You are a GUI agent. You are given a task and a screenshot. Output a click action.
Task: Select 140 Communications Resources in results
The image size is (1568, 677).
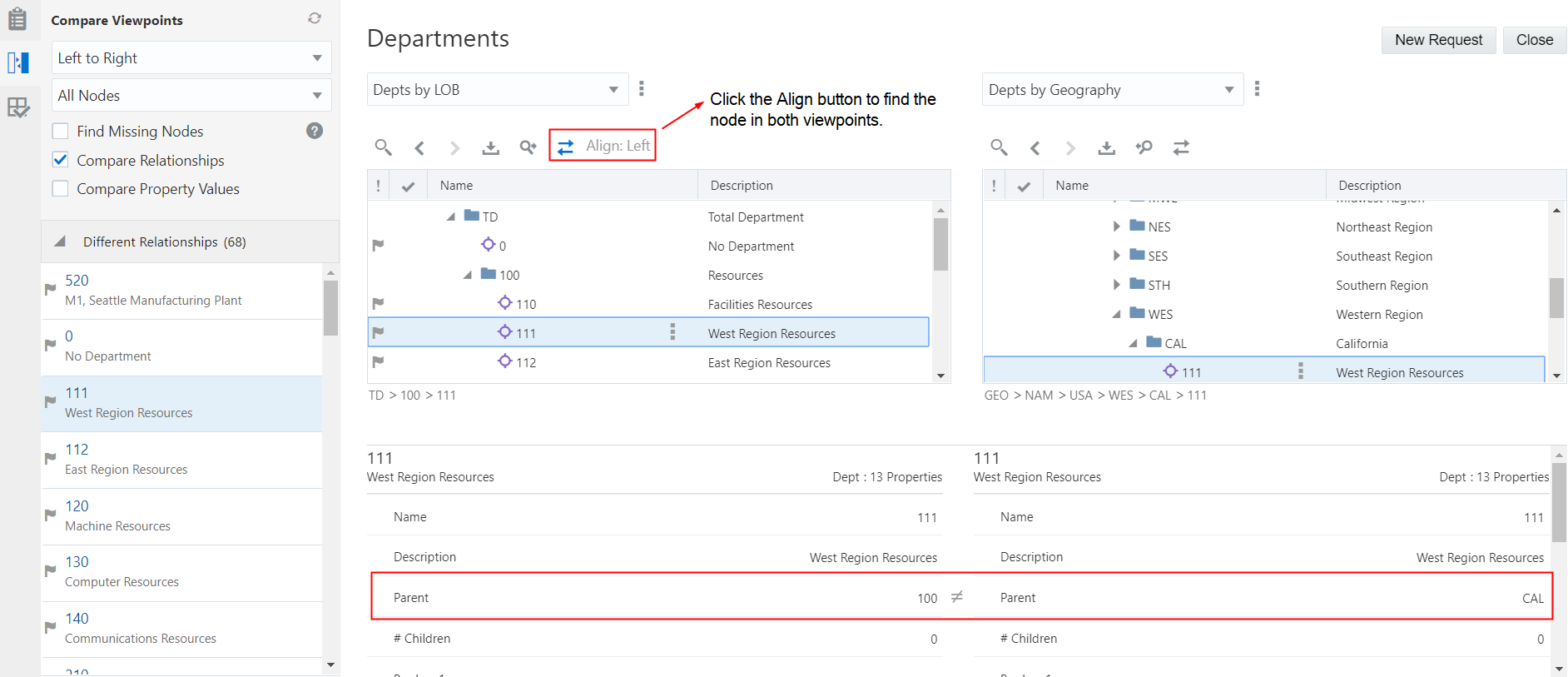click(181, 629)
